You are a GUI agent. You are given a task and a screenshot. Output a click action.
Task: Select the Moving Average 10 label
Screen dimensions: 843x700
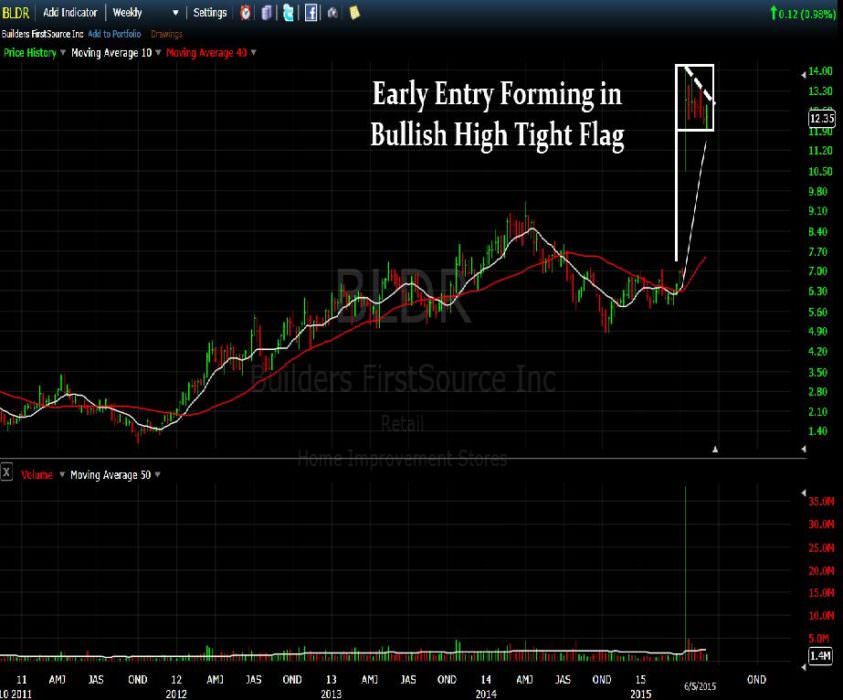pos(111,53)
